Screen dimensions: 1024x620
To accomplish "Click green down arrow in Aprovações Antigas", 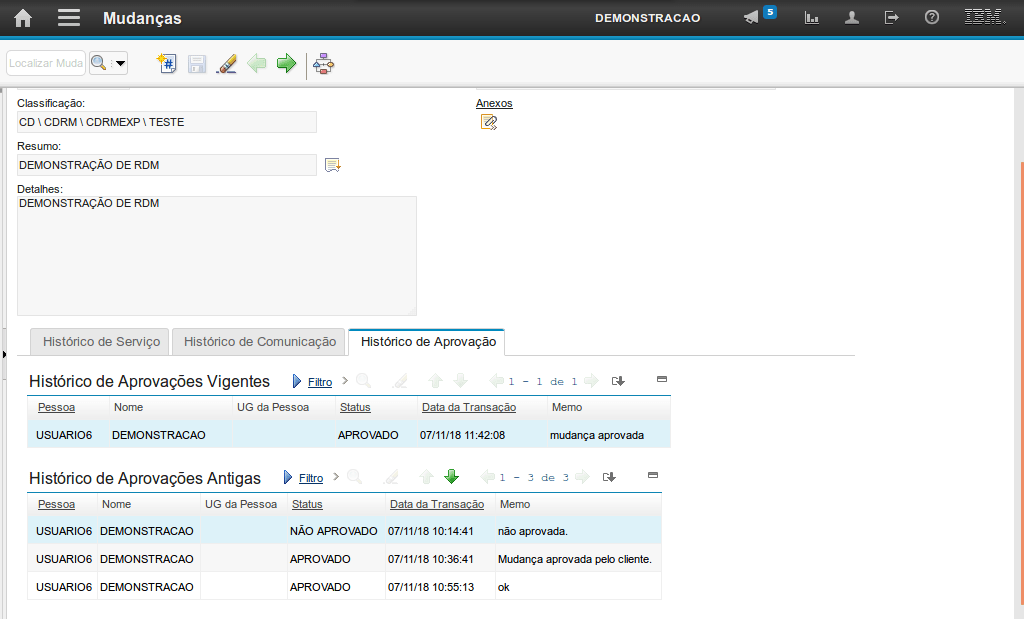I will click(x=451, y=477).
